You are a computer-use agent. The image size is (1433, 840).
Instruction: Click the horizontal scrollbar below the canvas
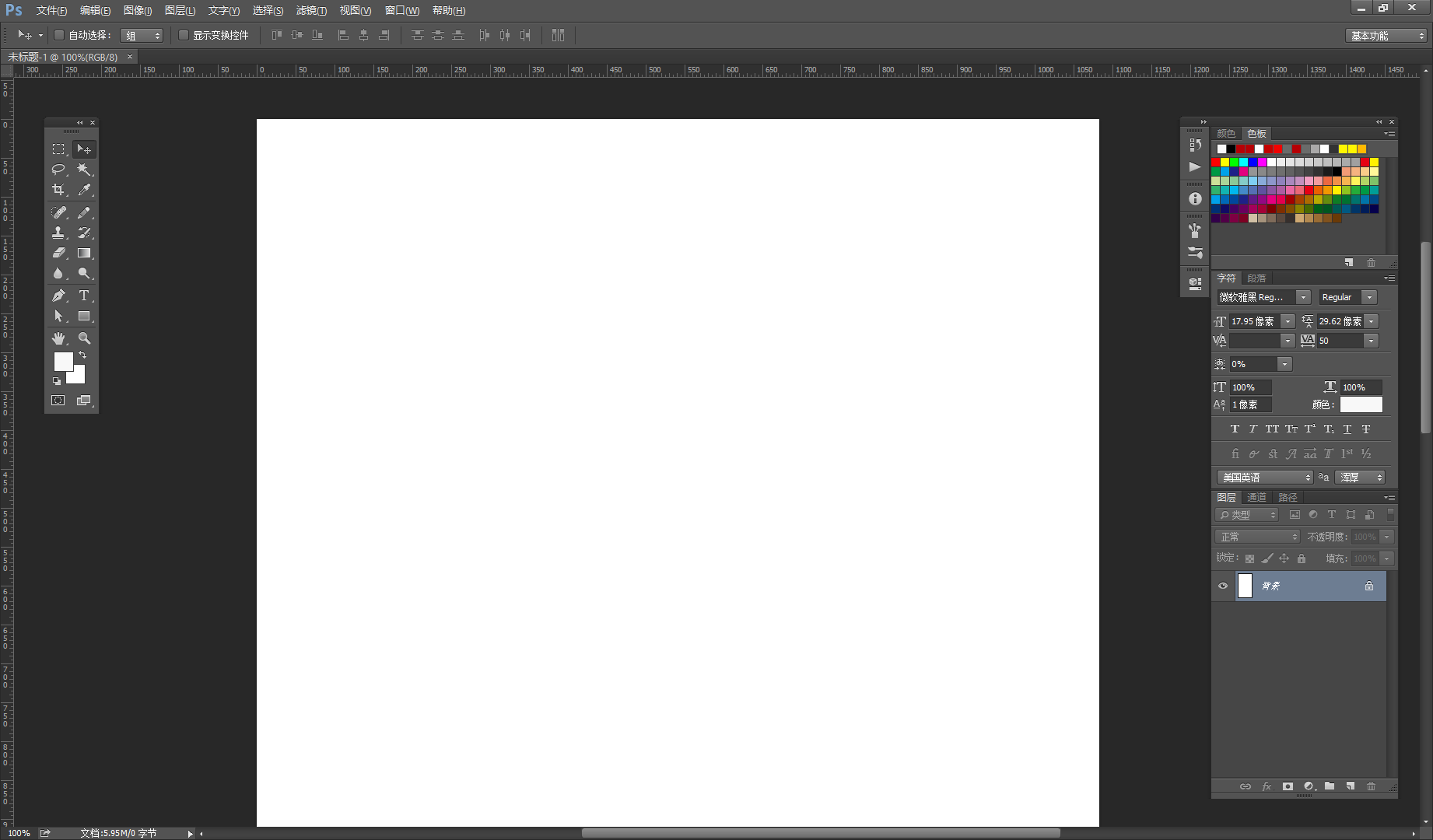(821, 833)
